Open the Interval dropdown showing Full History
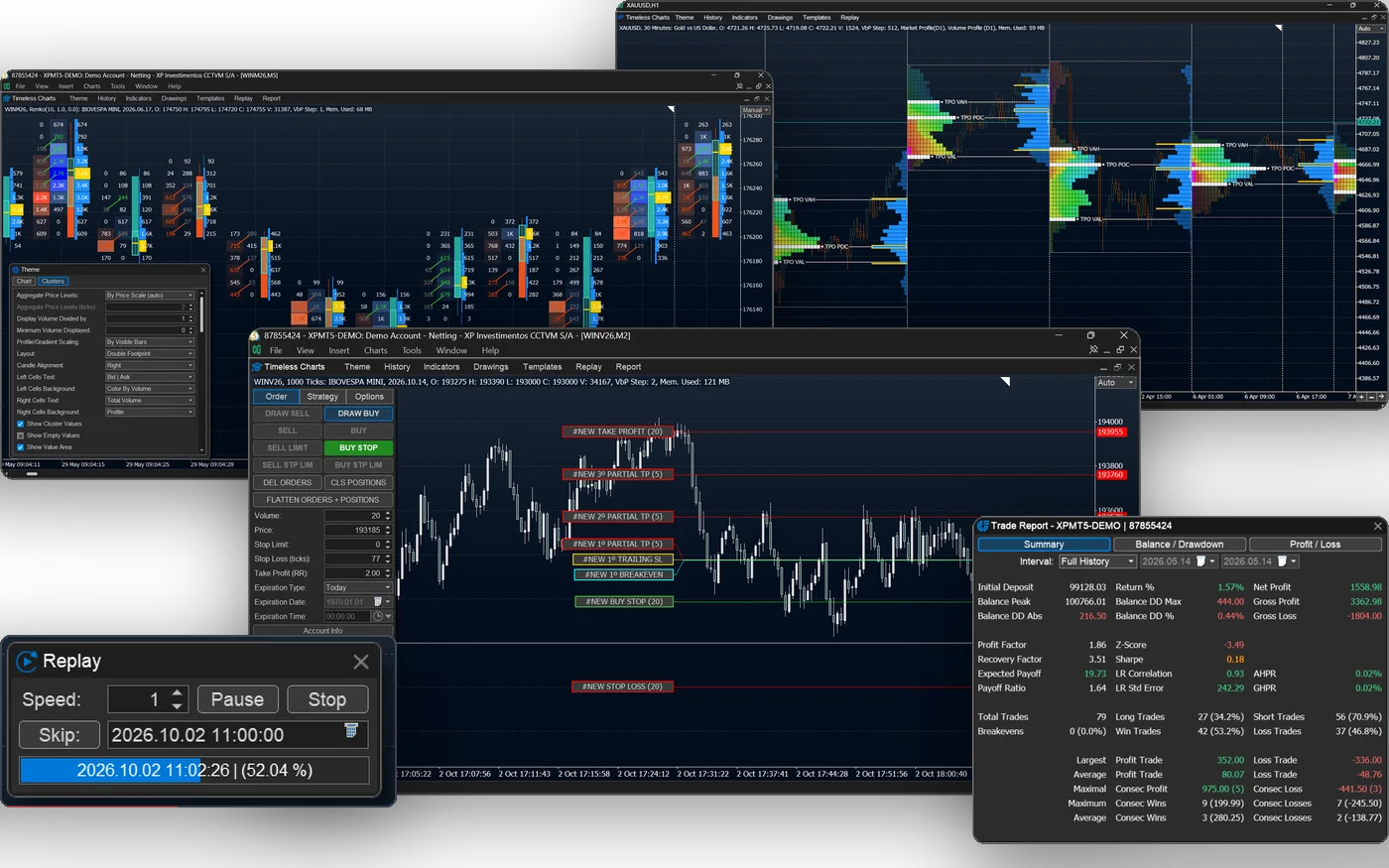Viewport: 1389px width, 868px height. point(1097,561)
